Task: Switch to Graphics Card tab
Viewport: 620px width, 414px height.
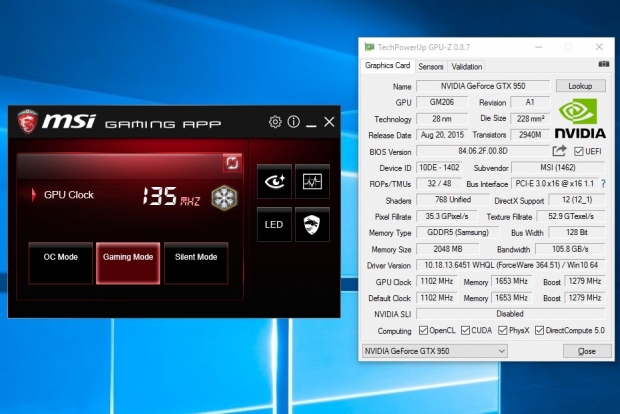Action: (388, 66)
